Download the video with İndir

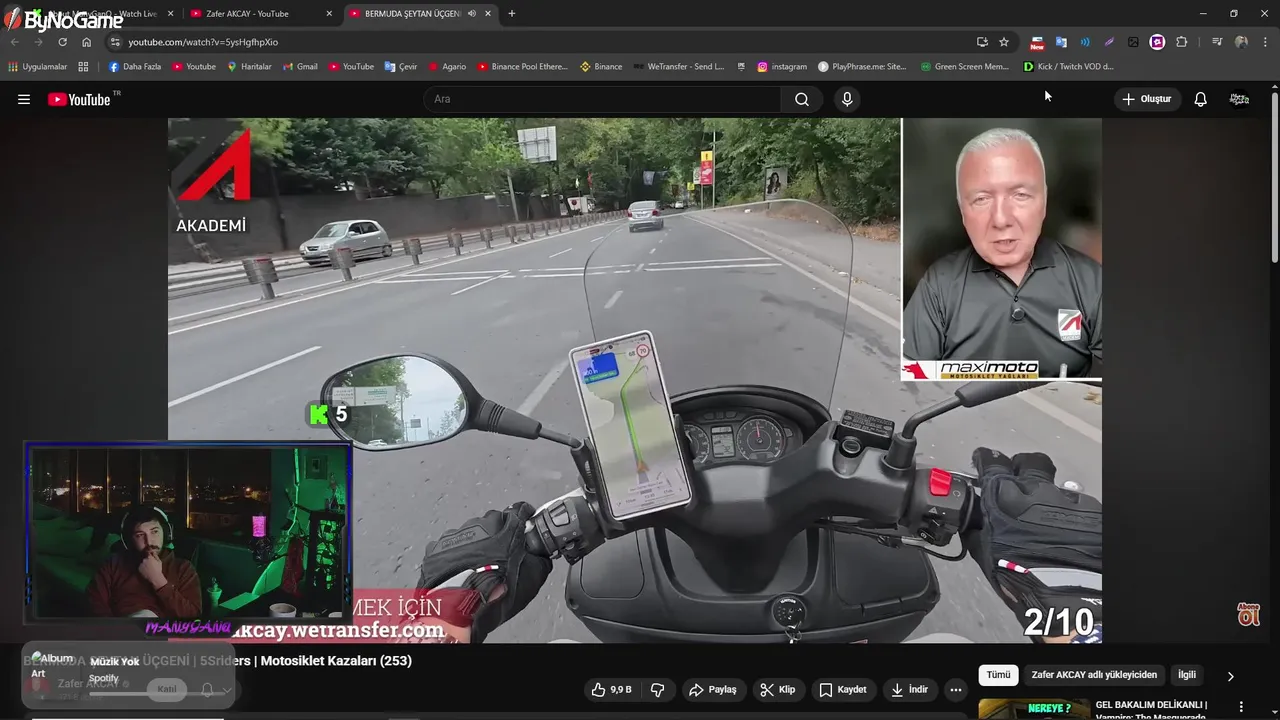click(x=910, y=690)
